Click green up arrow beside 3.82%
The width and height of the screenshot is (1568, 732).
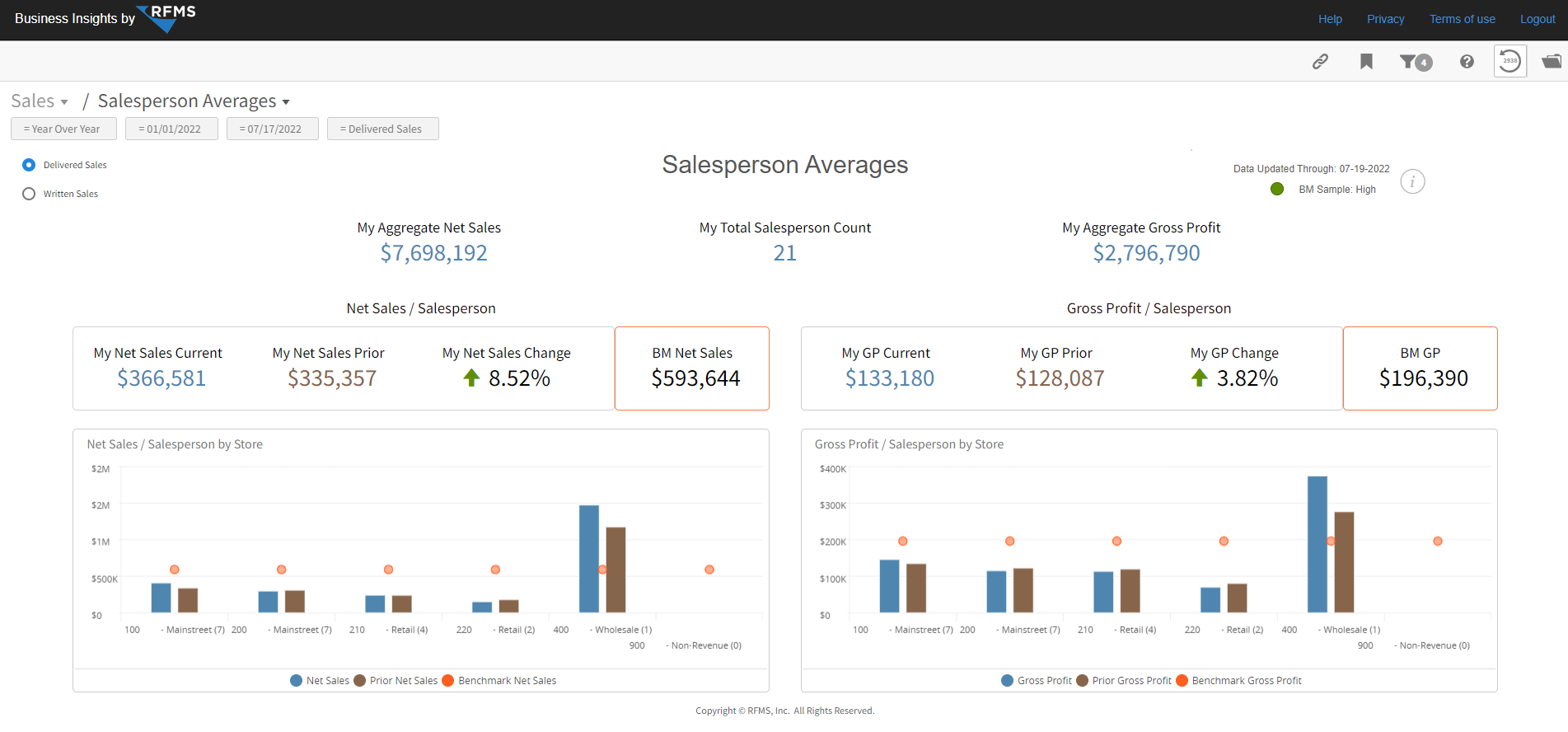[1200, 378]
